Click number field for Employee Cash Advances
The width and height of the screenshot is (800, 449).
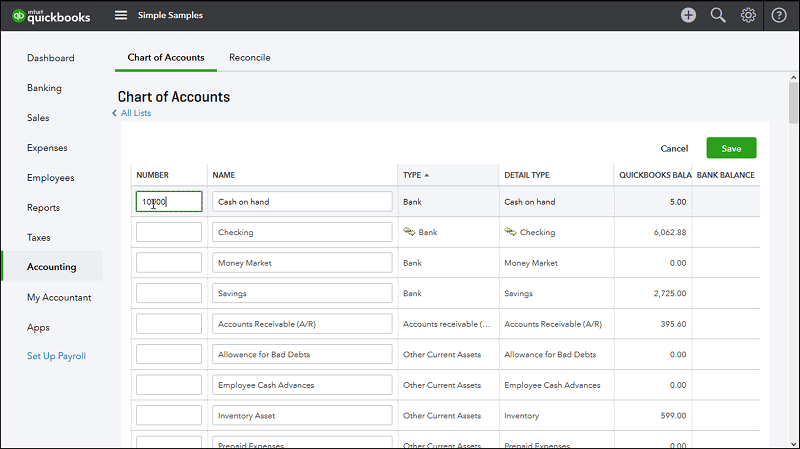pyautogui.click(x=169, y=385)
